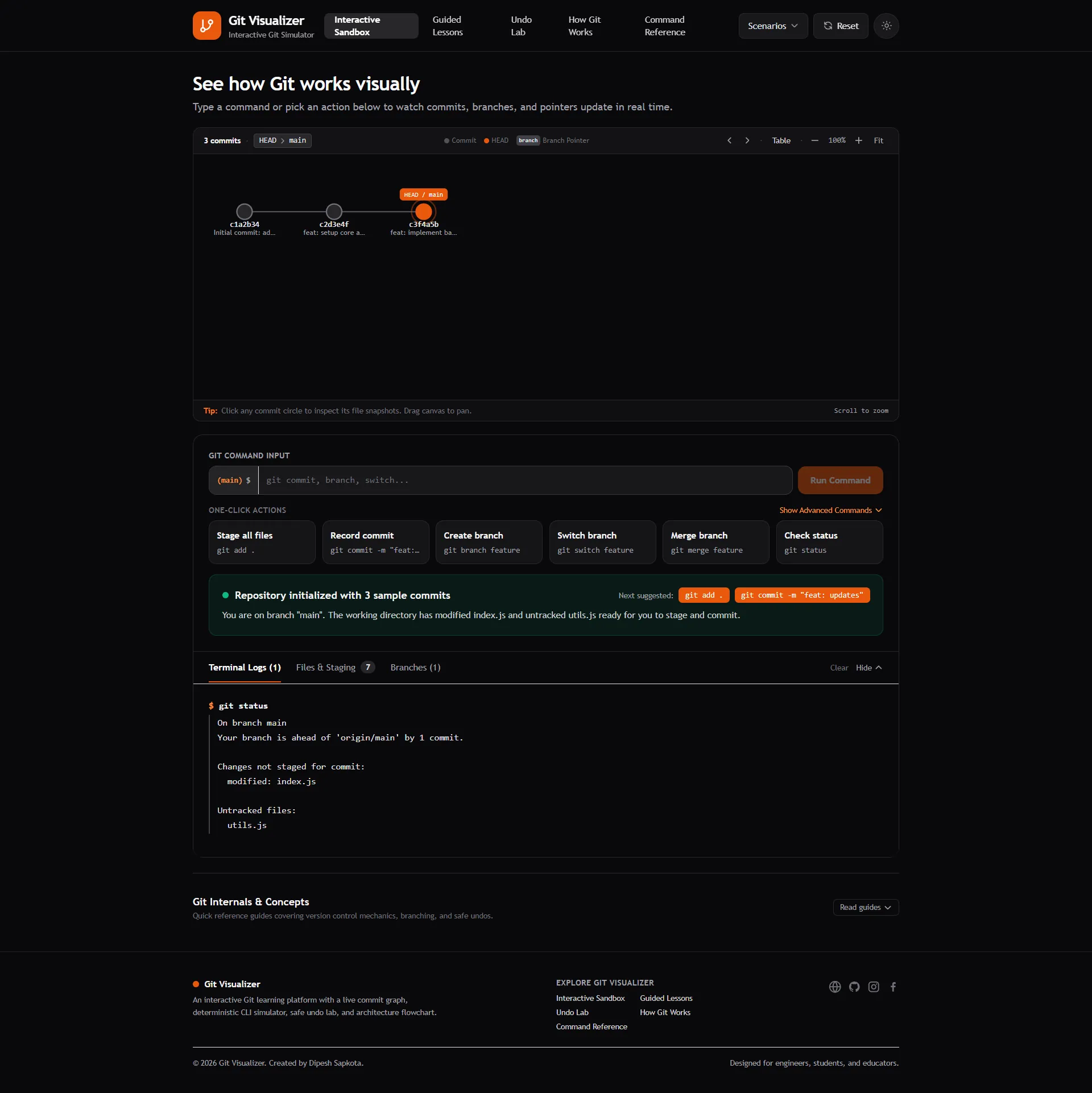Click the HEAD / main branch pointer label
This screenshot has width=1092, height=1093.
coord(424,194)
